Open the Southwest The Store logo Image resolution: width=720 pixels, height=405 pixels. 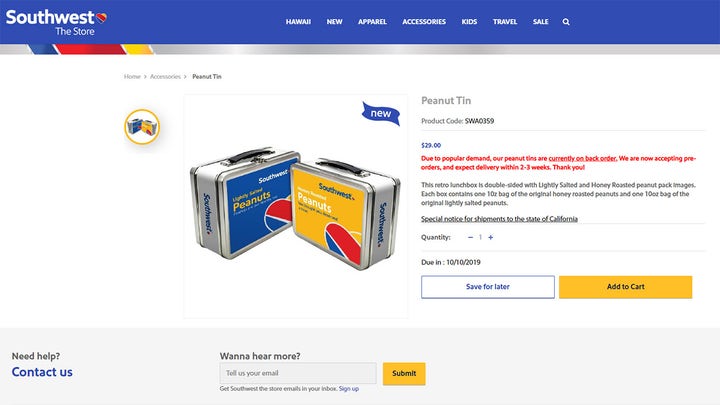click(x=56, y=22)
